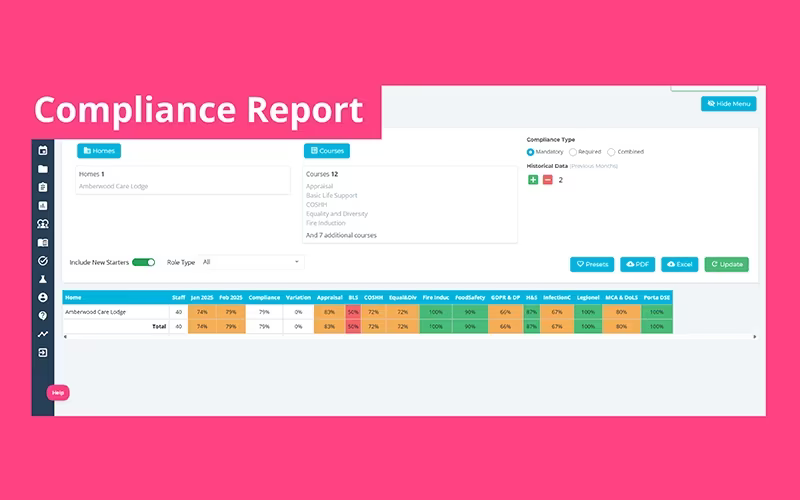Open the question mark help sidebar icon
800x500 pixels.
coord(43,316)
